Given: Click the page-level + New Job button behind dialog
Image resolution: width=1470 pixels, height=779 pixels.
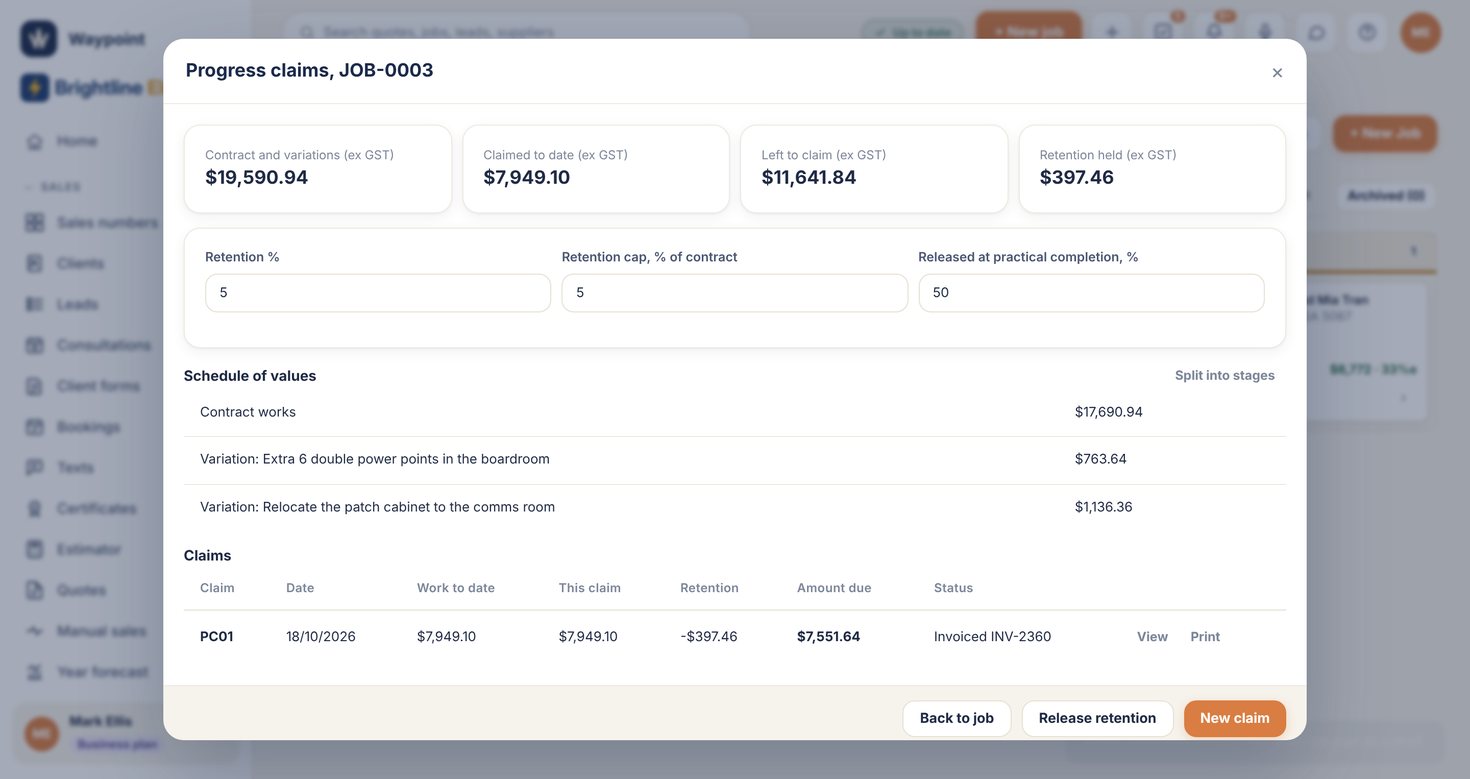Looking at the screenshot, I should click(x=1385, y=133).
